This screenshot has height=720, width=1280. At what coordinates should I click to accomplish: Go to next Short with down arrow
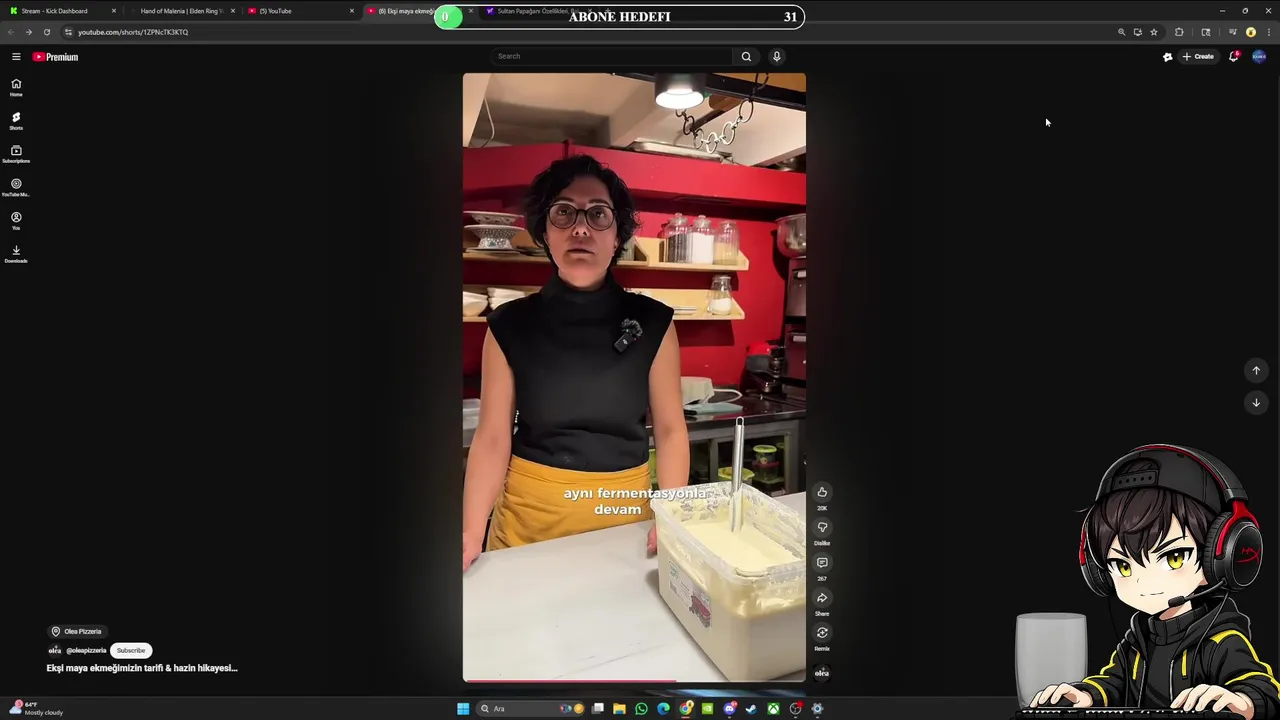click(x=1256, y=403)
